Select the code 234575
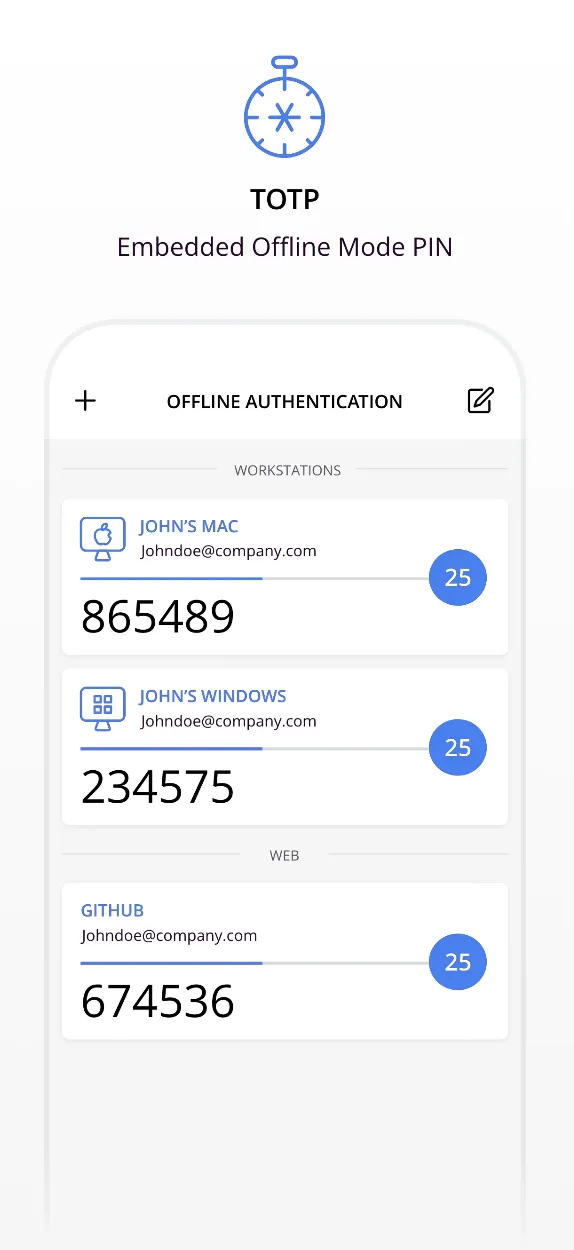574x1250 pixels. pos(158,787)
